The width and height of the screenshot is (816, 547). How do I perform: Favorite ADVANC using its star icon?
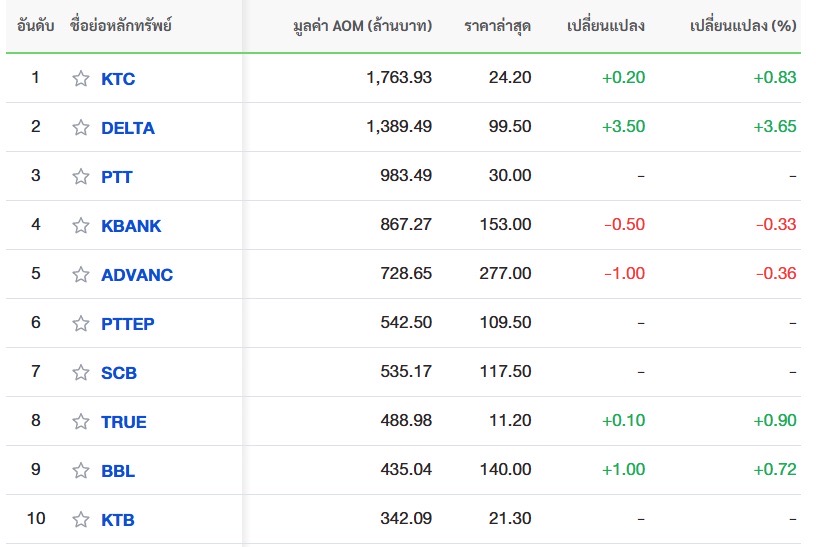point(81,275)
